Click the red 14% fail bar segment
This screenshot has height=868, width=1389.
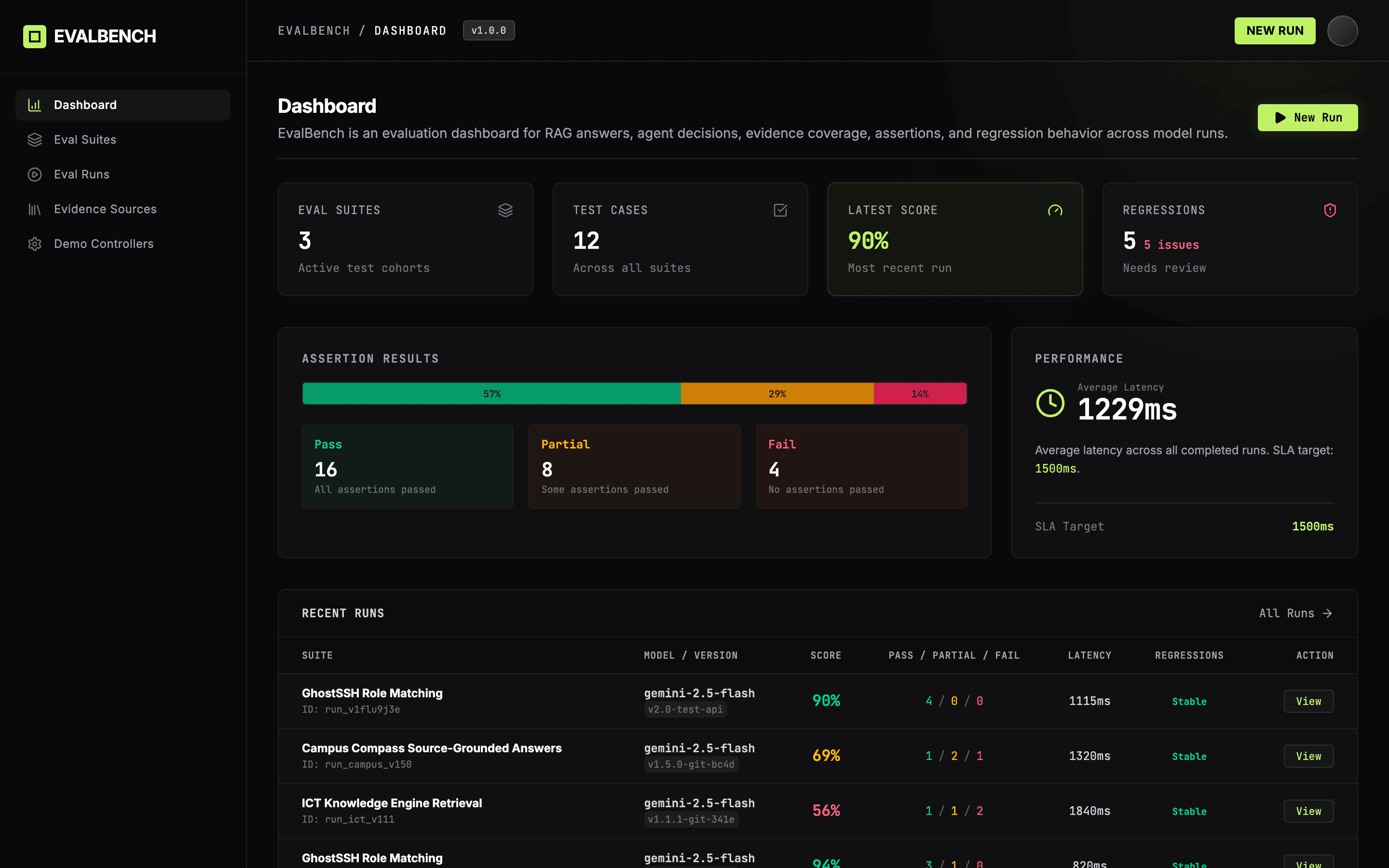click(920, 394)
